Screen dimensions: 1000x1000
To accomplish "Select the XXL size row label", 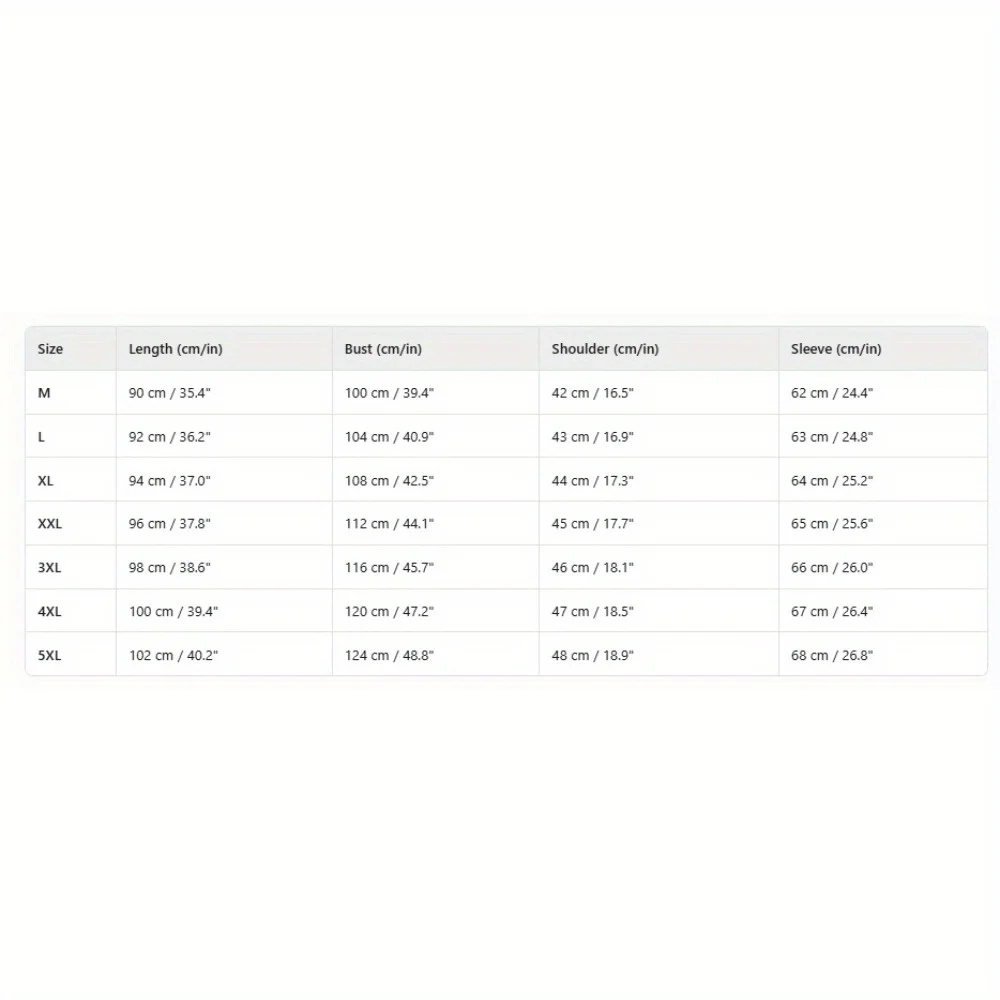I will click(50, 524).
